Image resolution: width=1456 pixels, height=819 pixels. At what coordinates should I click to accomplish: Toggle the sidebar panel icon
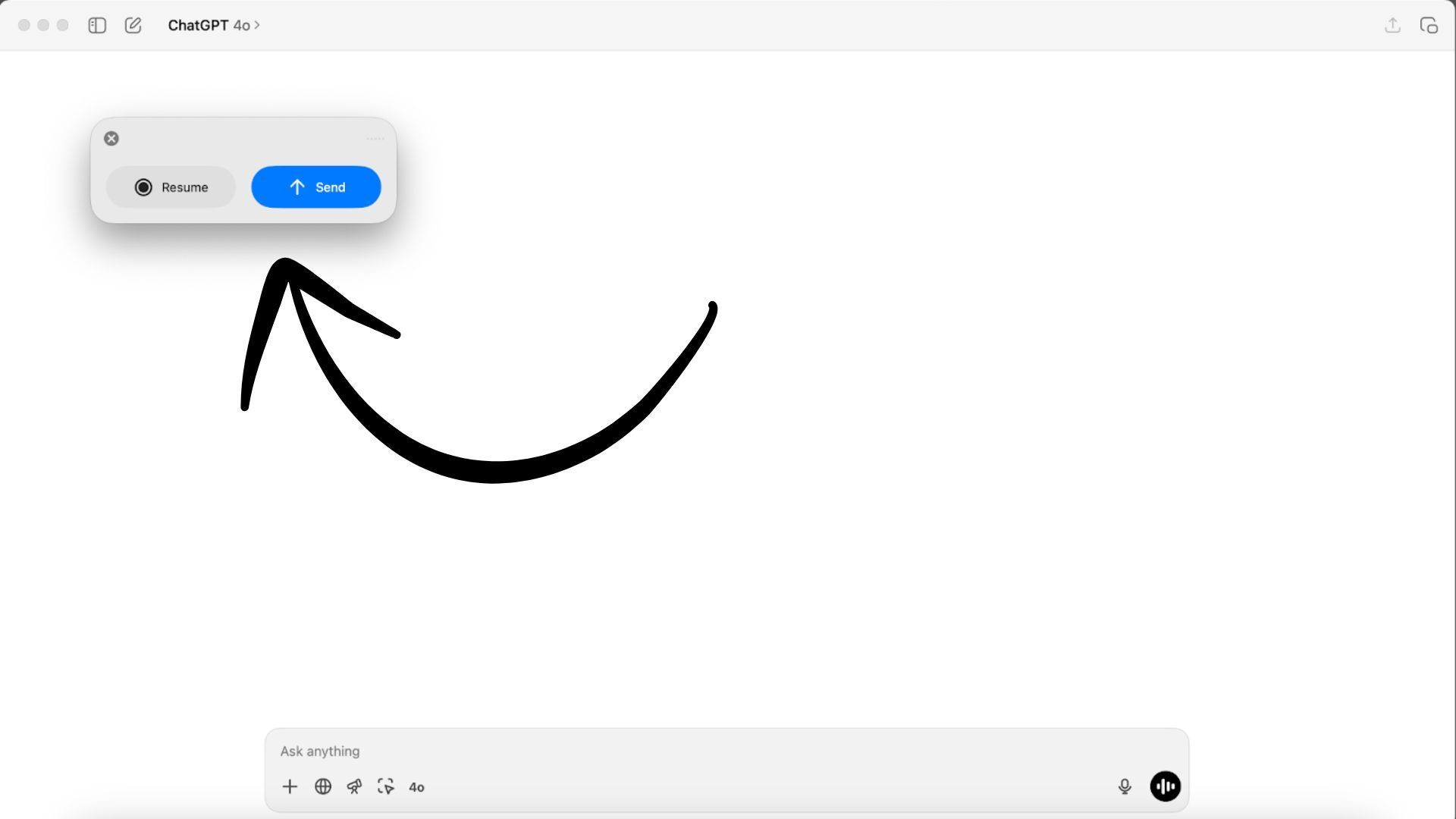pyautogui.click(x=97, y=26)
